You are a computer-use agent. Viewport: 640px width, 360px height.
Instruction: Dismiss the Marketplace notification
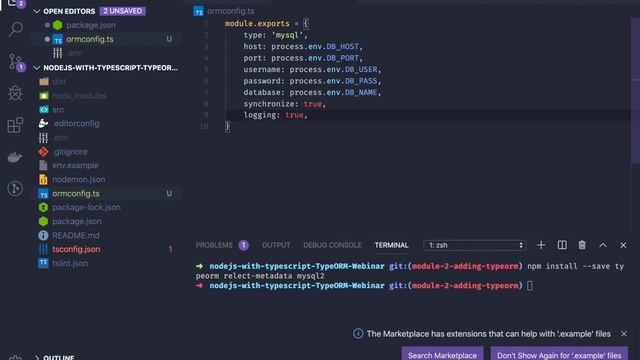click(624, 333)
